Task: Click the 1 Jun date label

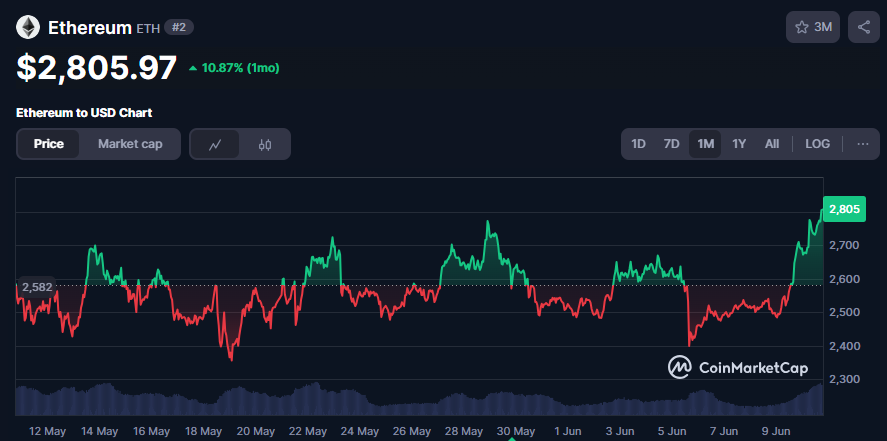Action: (x=569, y=431)
